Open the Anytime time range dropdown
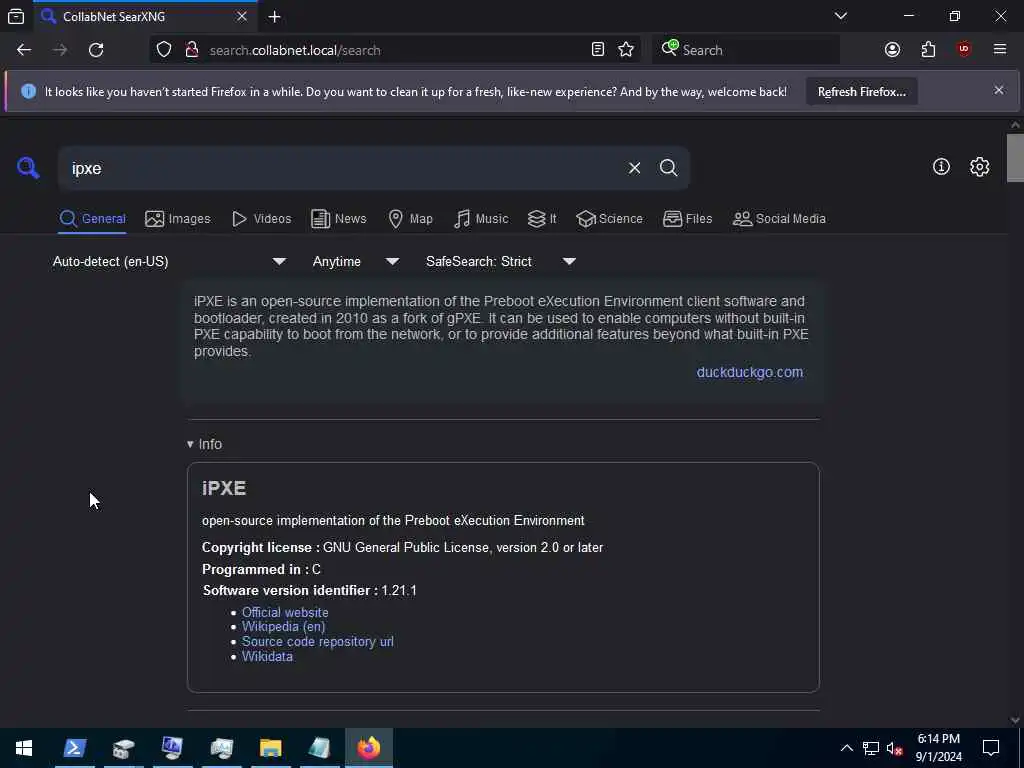This screenshot has height=768, width=1024. pos(355,261)
